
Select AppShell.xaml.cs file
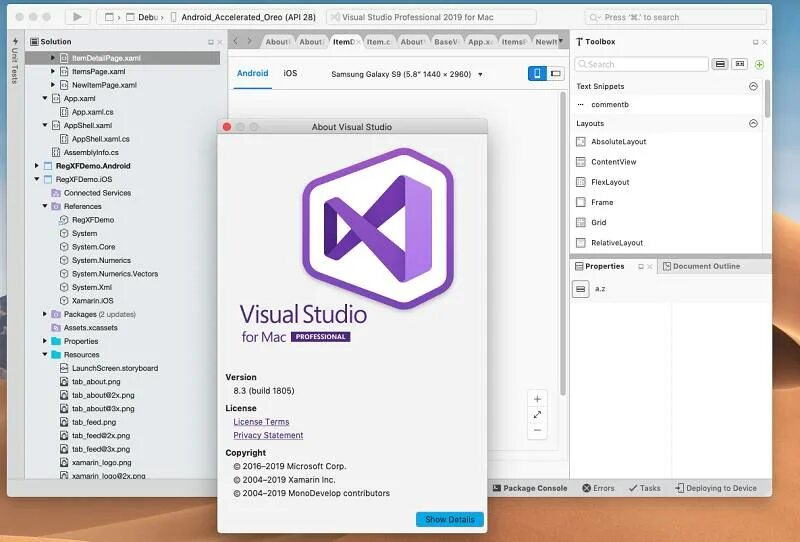(x=101, y=139)
